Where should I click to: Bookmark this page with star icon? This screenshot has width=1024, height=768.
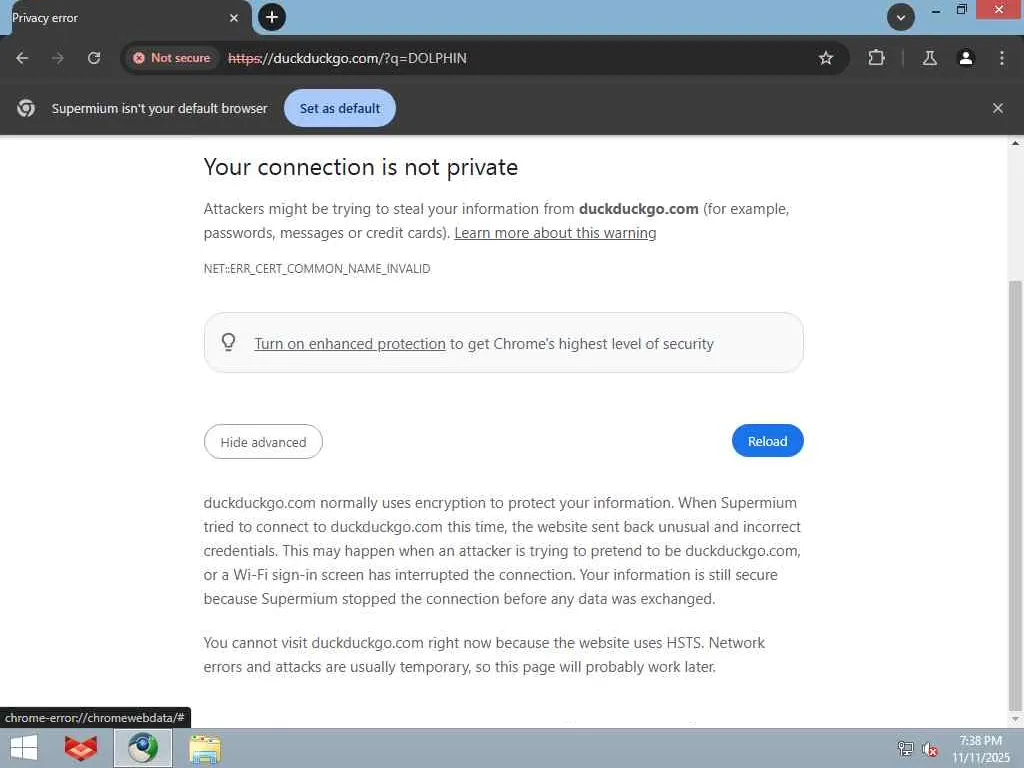(x=826, y=58)
